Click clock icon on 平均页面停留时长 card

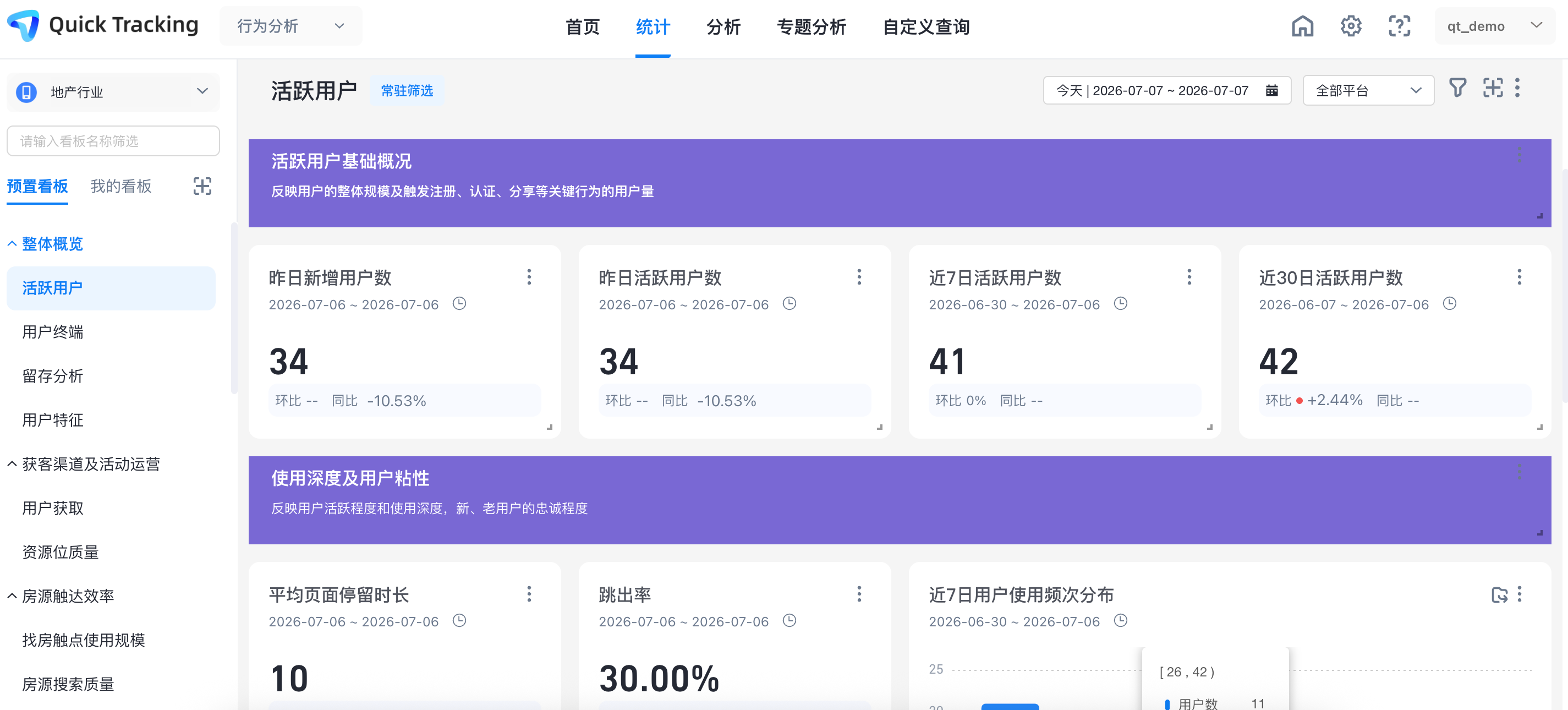pyautogui.click(x=459, y=620)
